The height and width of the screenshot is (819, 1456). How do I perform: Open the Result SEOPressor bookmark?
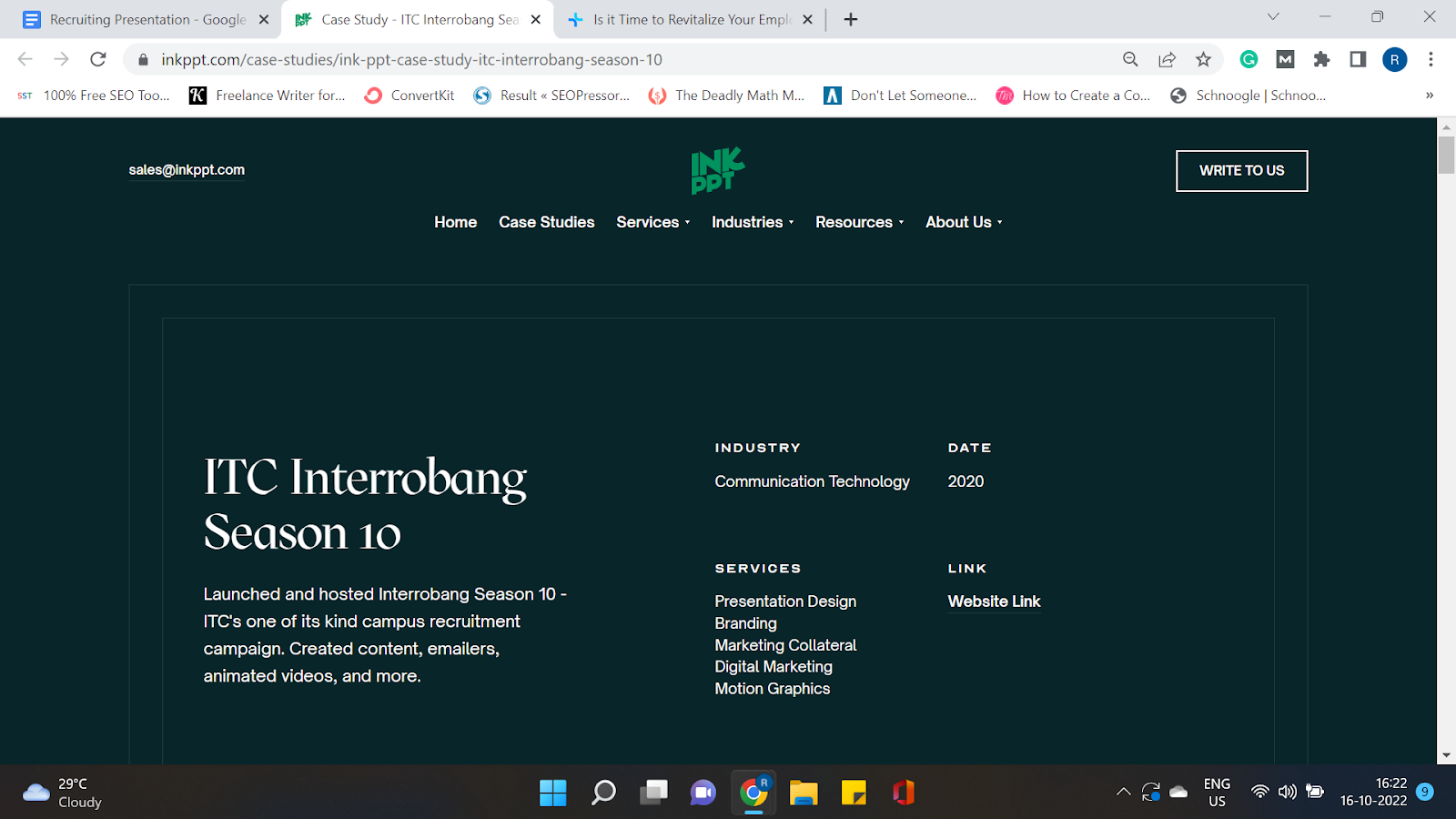point(551,95)
